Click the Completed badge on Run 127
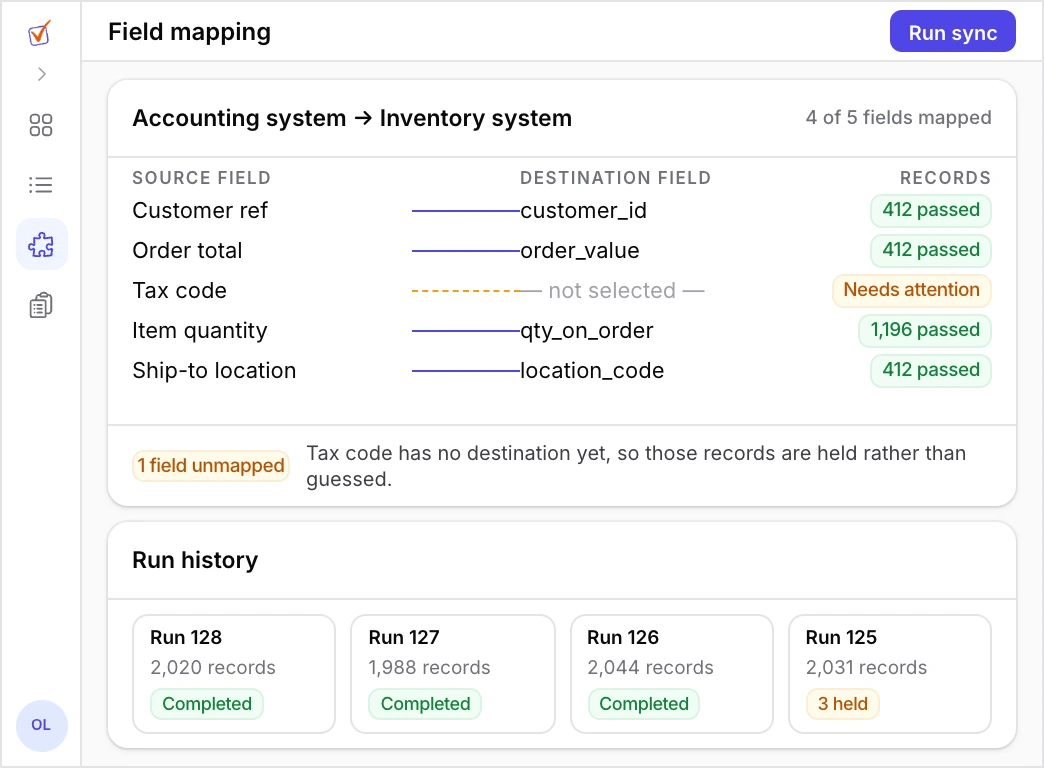Viewport: 1044px width, 768px height. point(425,704)
